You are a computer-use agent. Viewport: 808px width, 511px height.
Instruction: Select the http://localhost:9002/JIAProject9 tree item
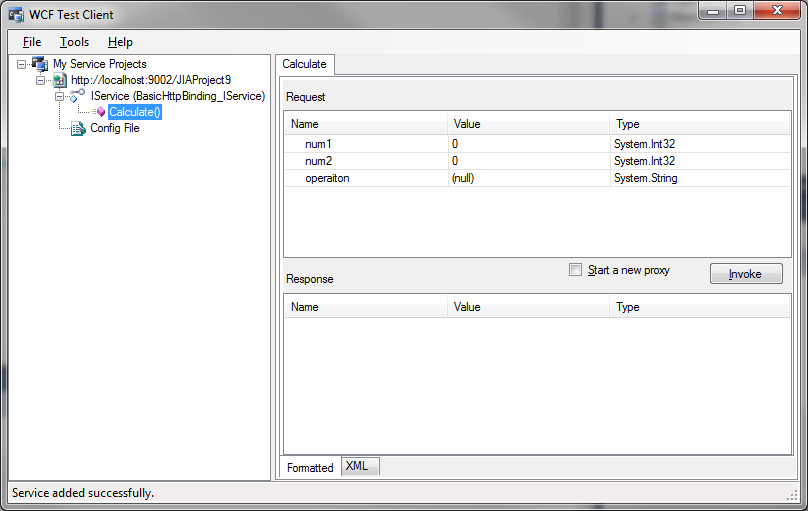pos(151,80)
